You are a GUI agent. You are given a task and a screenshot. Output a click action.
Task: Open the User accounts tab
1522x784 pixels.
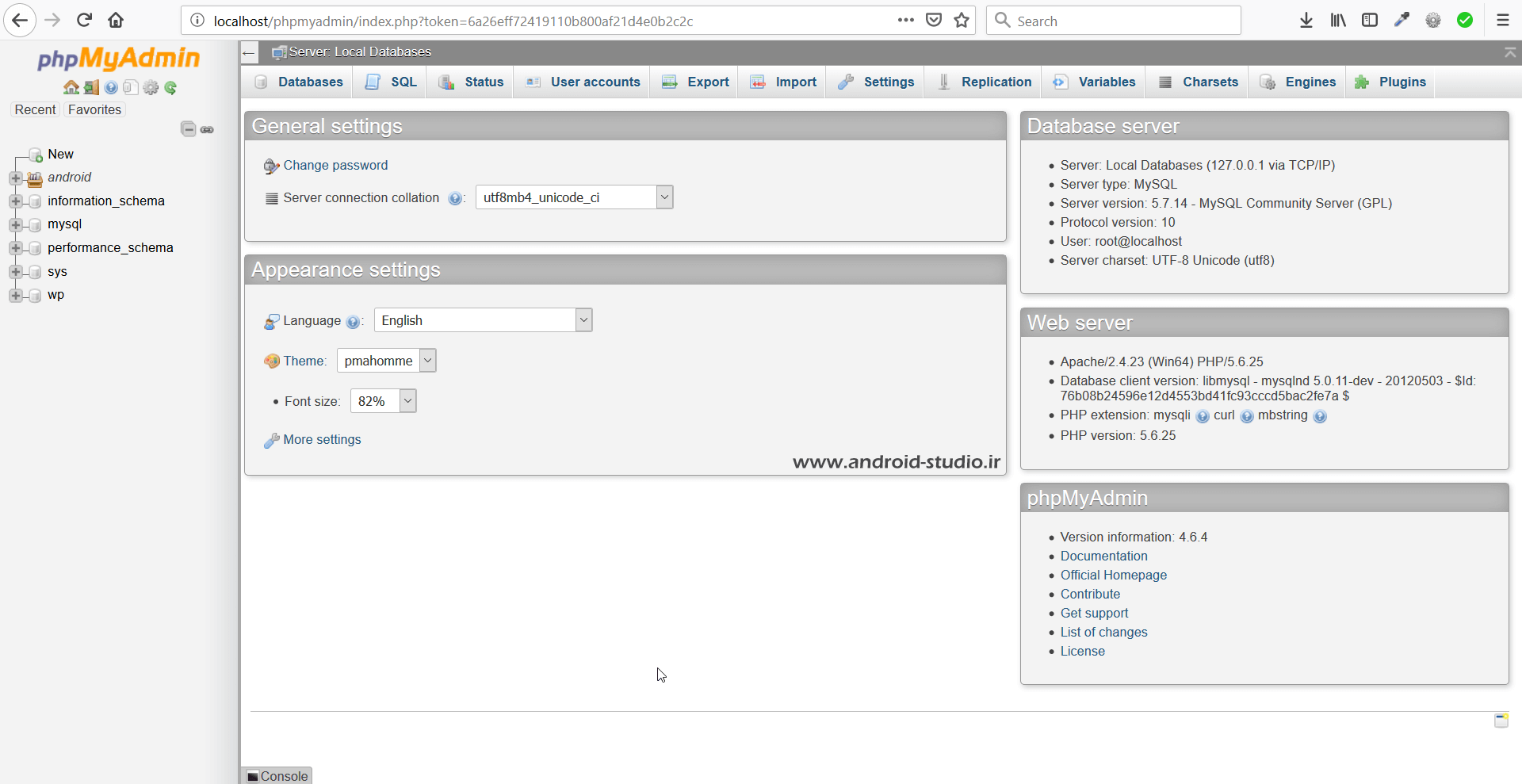click(x=583, y=82)
